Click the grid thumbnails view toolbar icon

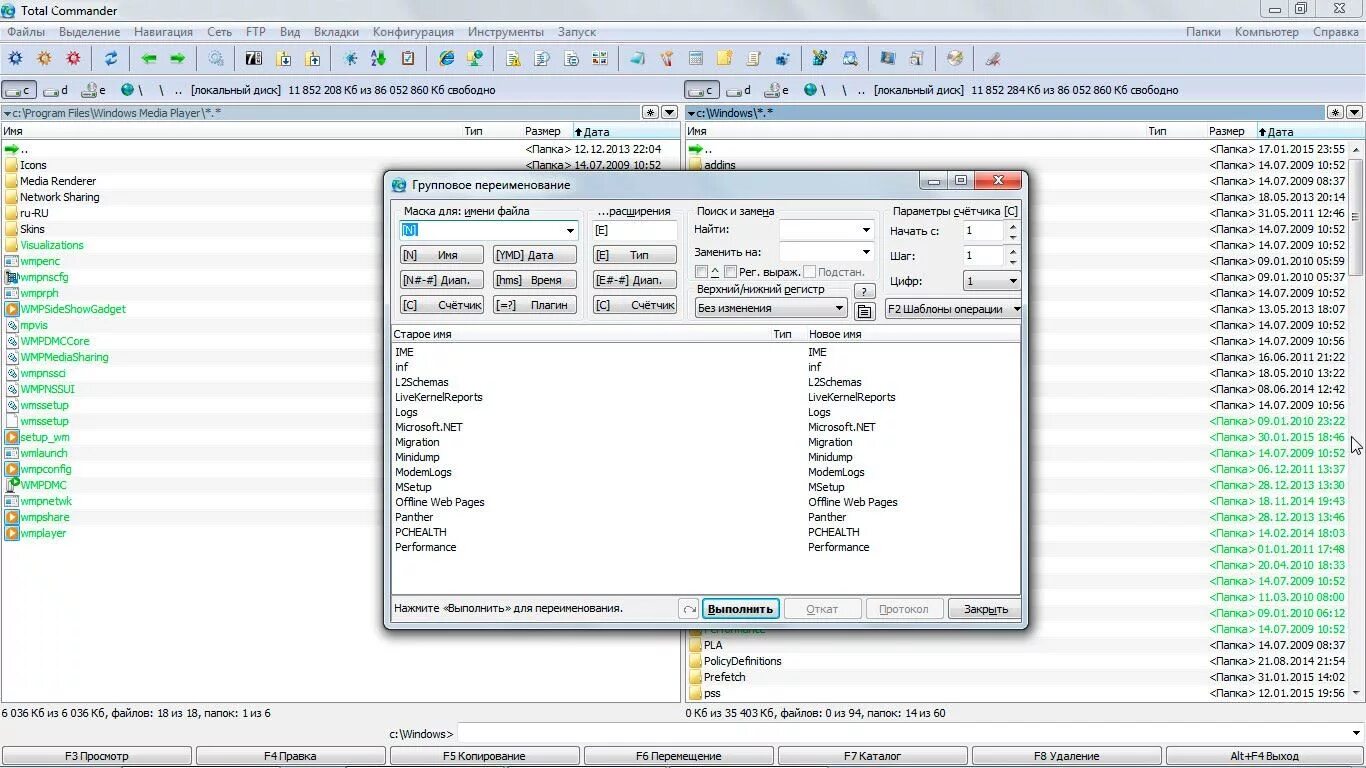(x=600, y=59)
